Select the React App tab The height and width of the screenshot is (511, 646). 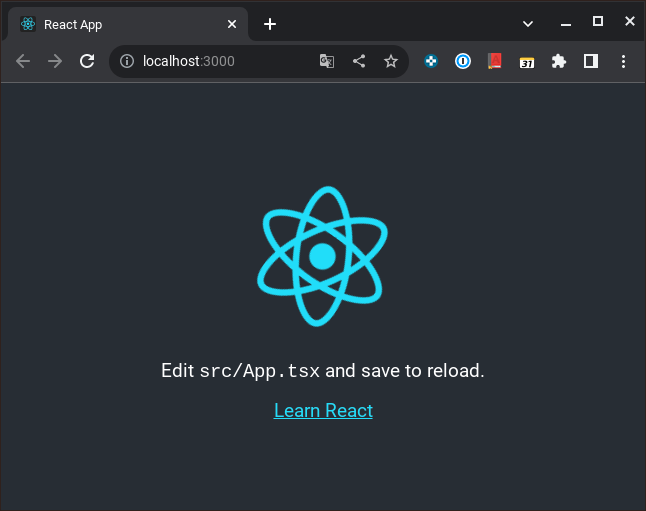pos(120,24)
